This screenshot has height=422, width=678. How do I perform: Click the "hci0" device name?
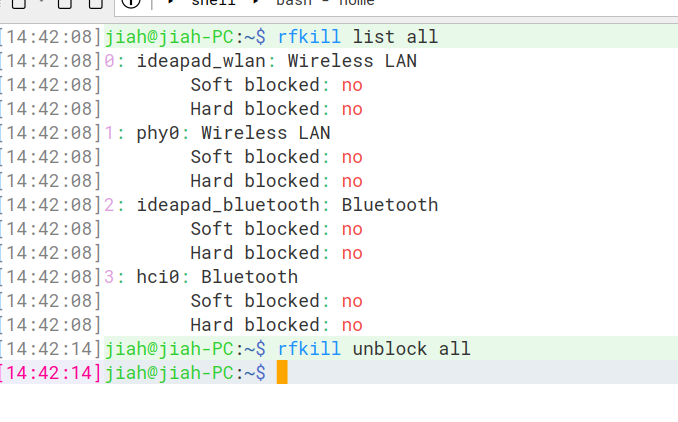(160, 277)
